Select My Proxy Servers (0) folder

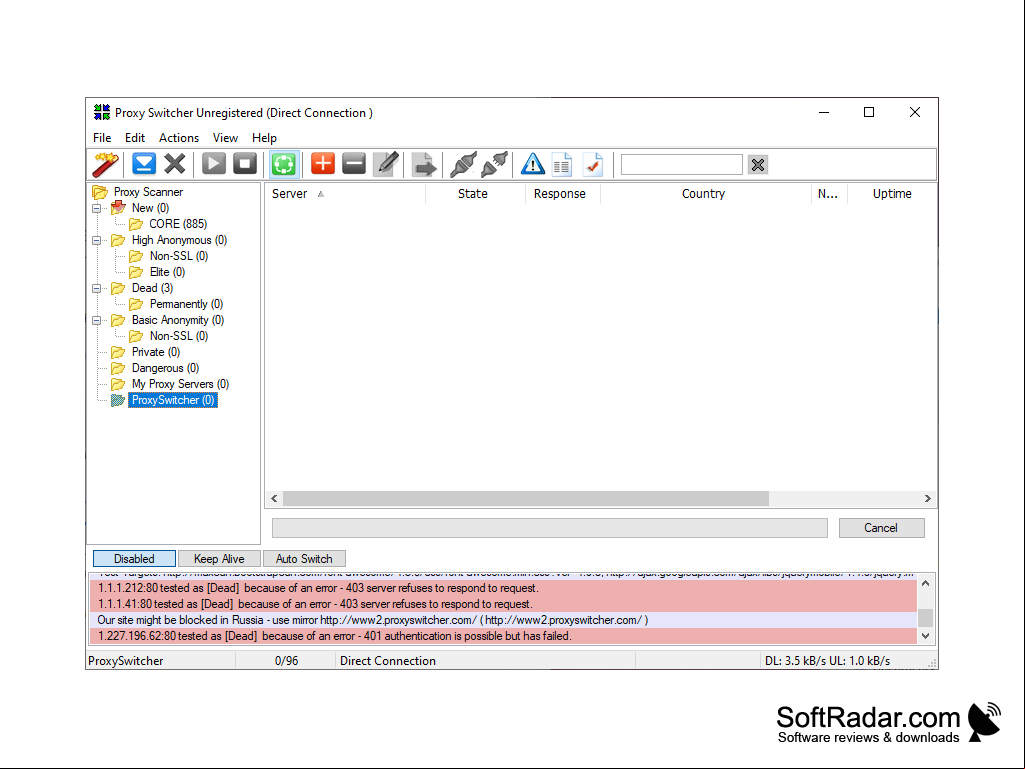point(180,384)
